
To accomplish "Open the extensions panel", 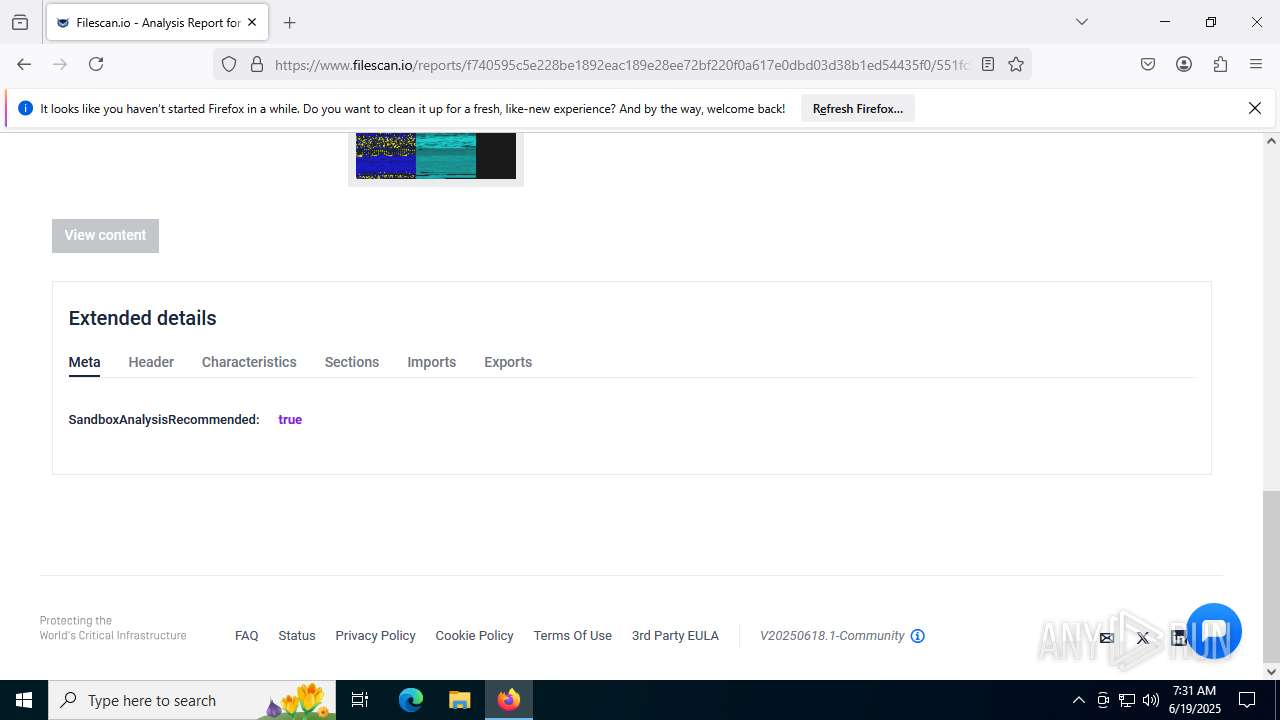I will (x=1220, y=64).
